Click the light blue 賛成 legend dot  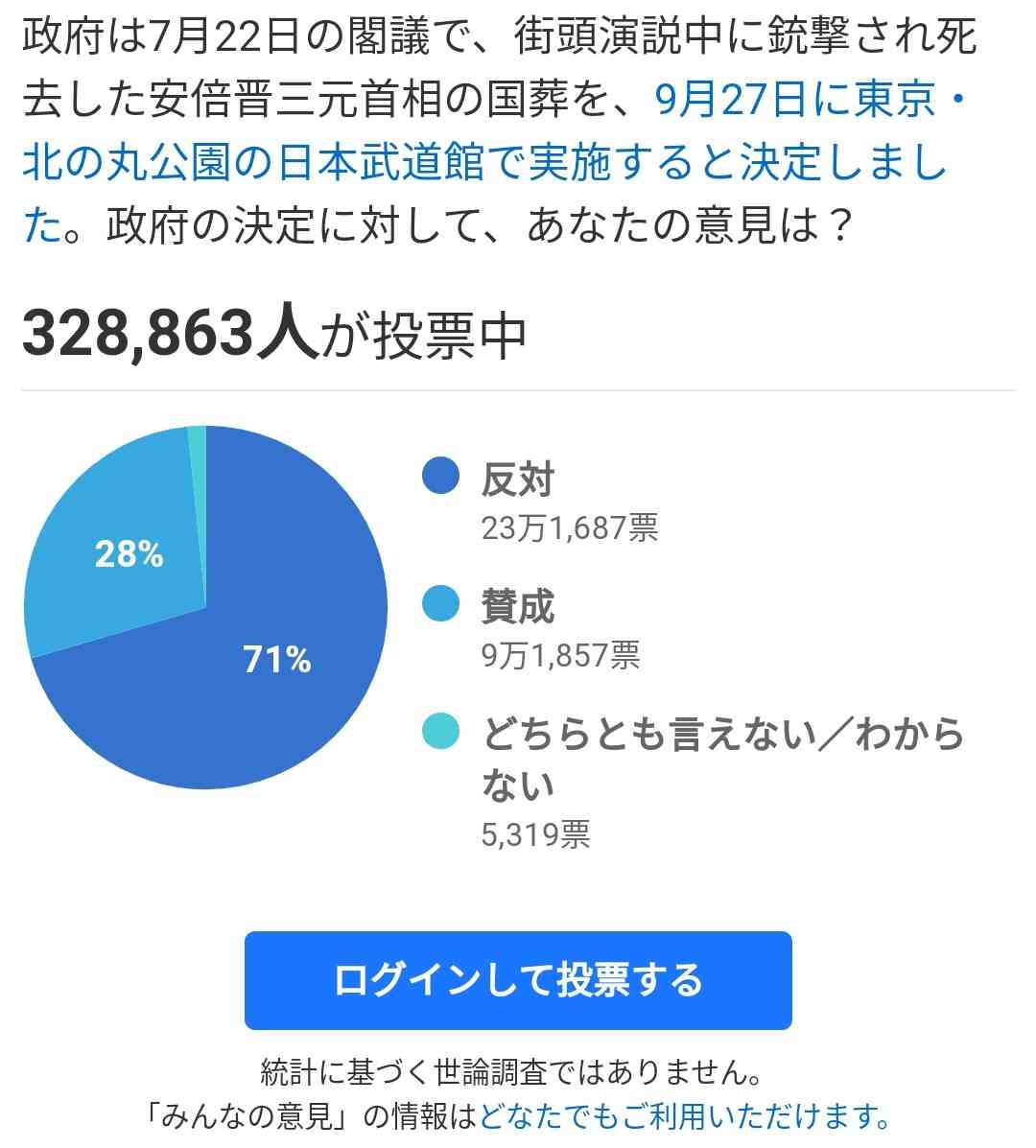(x=440, y=603)
